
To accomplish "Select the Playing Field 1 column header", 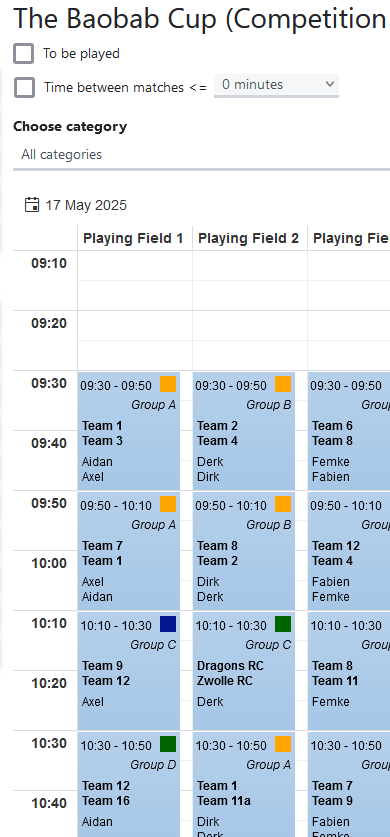I will tap(133, 238).
